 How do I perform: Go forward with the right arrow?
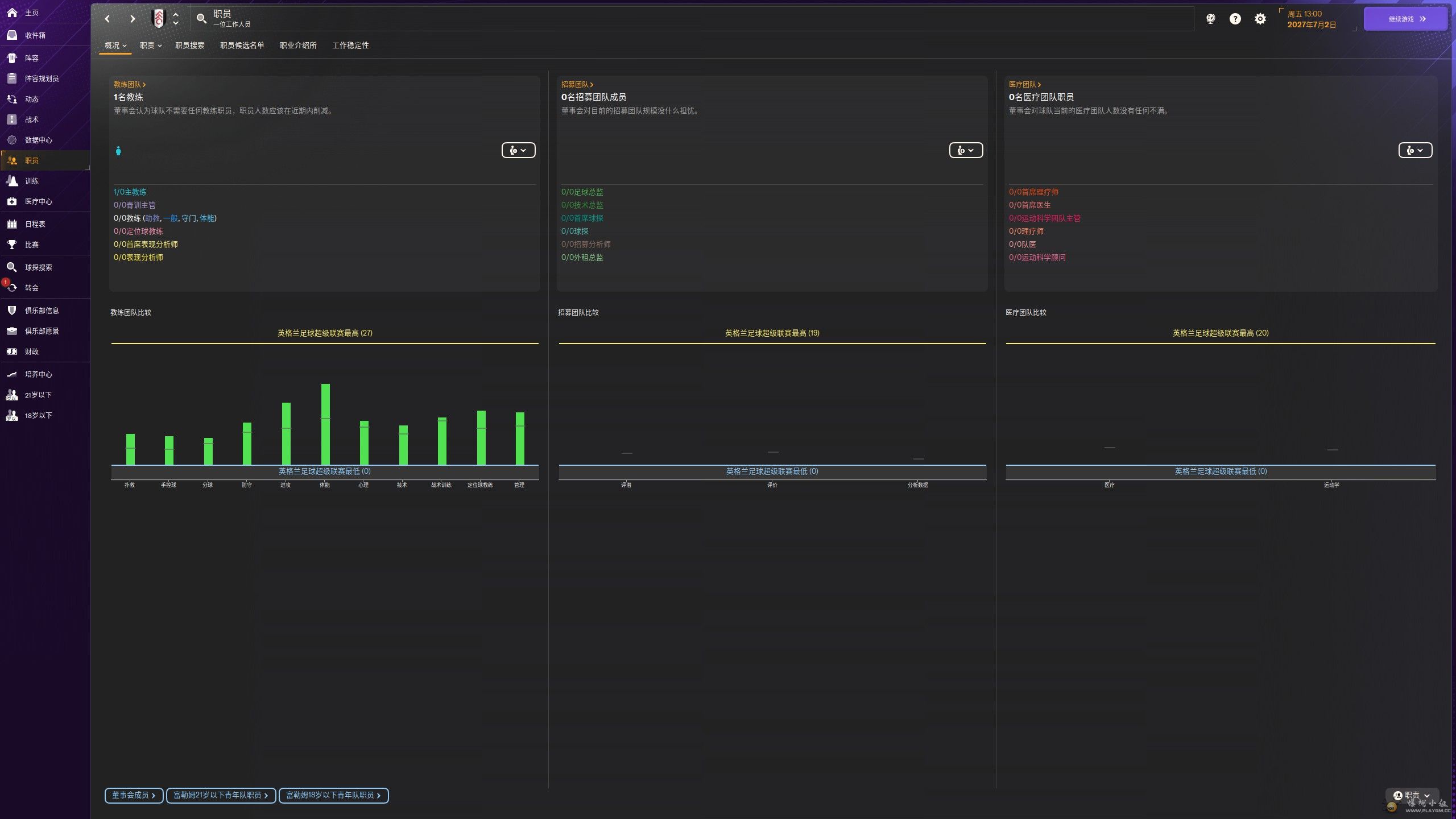coord(133,19)
